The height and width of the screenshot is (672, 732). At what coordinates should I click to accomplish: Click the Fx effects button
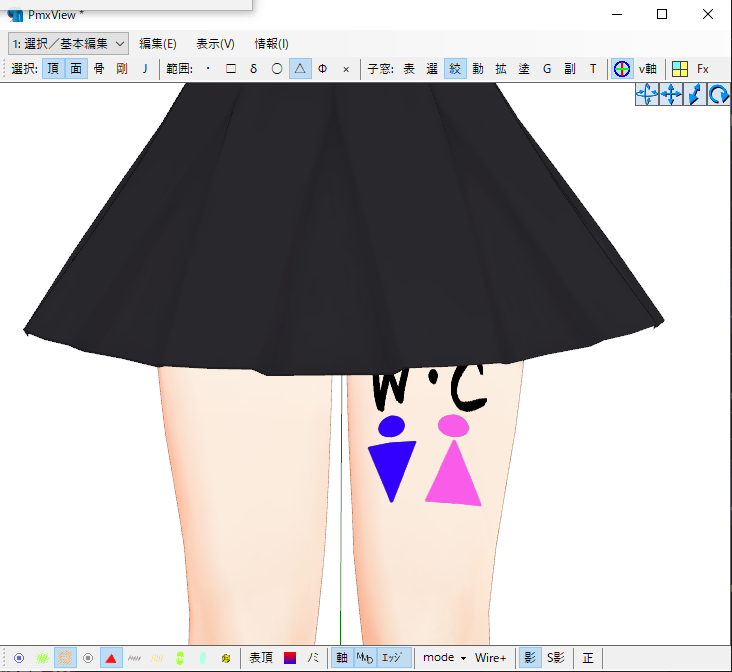coord(703,69)
